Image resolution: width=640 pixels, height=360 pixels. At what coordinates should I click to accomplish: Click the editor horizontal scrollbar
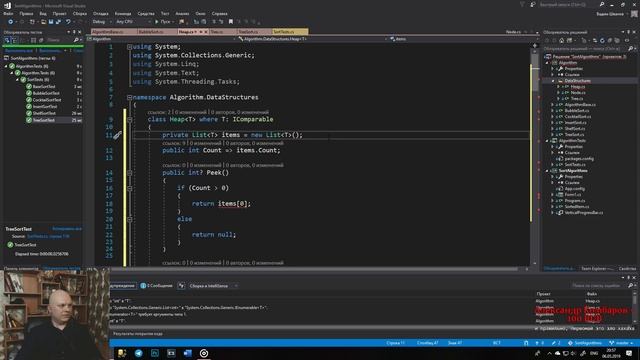314,269
